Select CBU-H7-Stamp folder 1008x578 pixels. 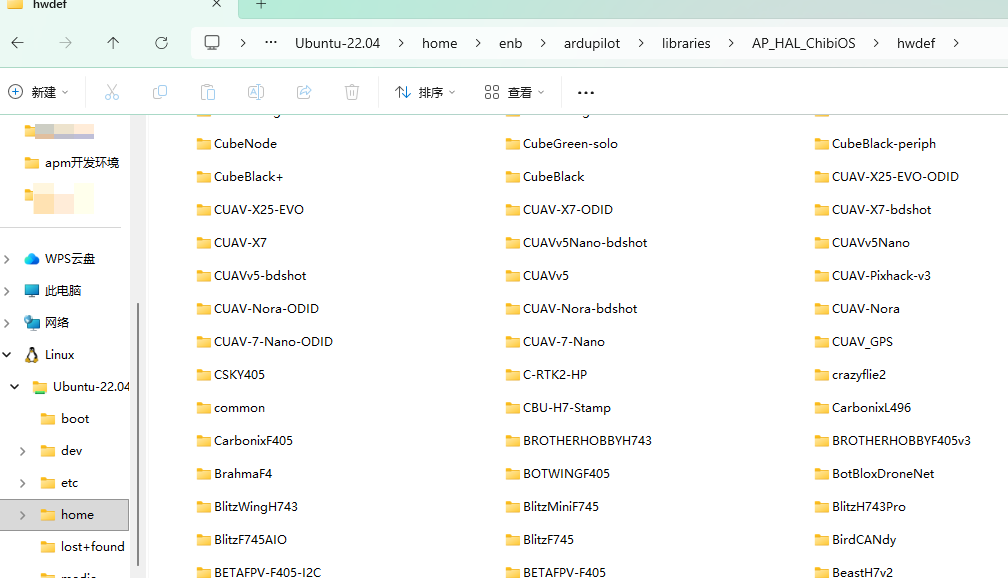pos(558,408)
